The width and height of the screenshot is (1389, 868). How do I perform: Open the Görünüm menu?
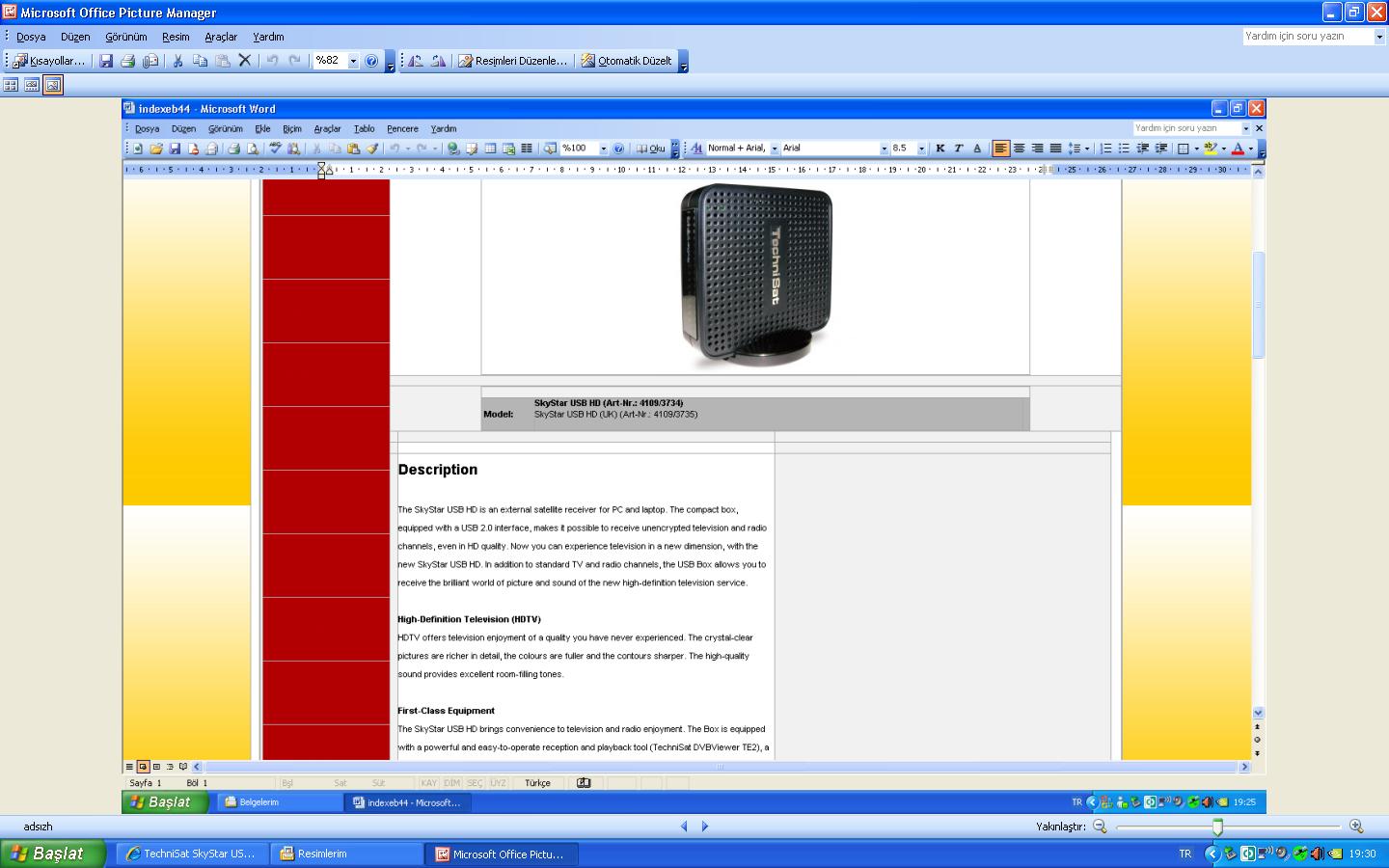click(x=125, y=37)
